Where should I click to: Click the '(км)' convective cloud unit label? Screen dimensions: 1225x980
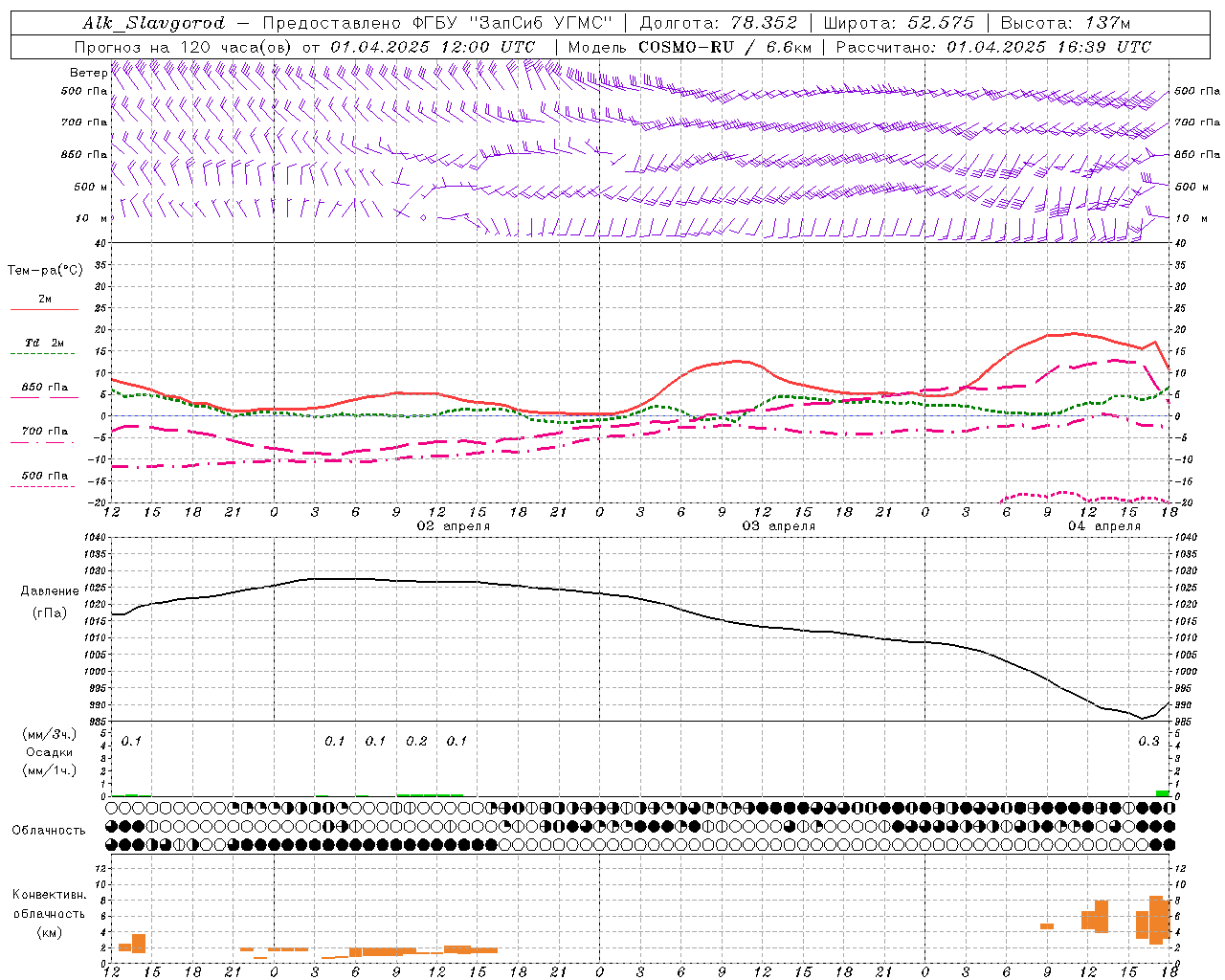point(50,932)
